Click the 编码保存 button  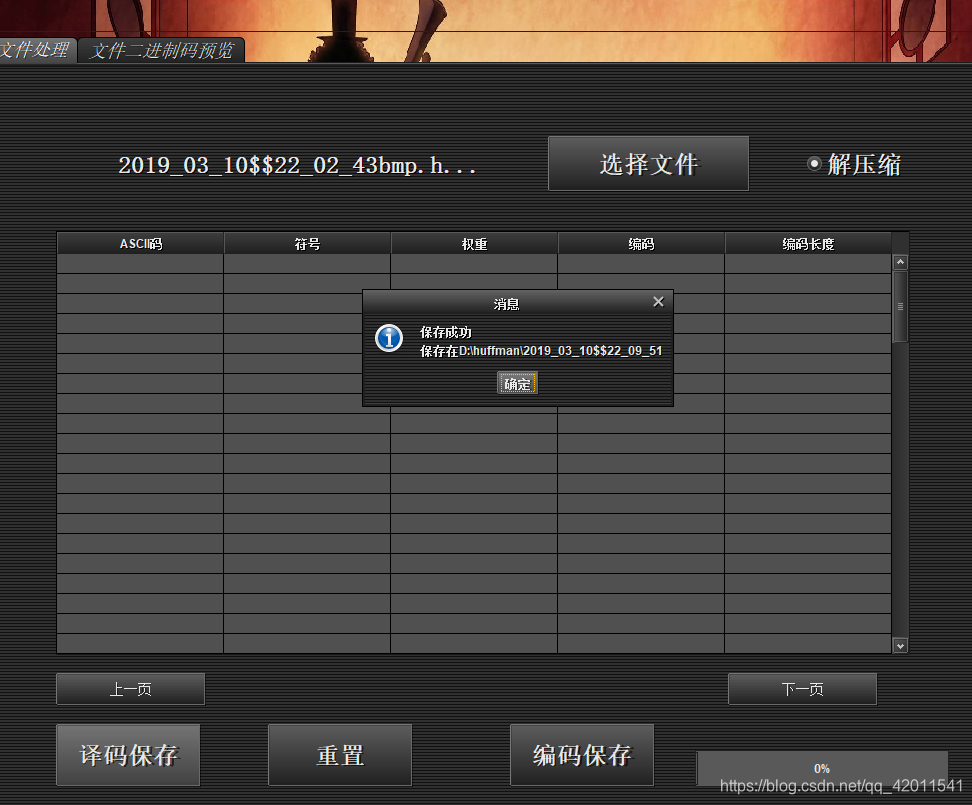[x=582, y=755]
